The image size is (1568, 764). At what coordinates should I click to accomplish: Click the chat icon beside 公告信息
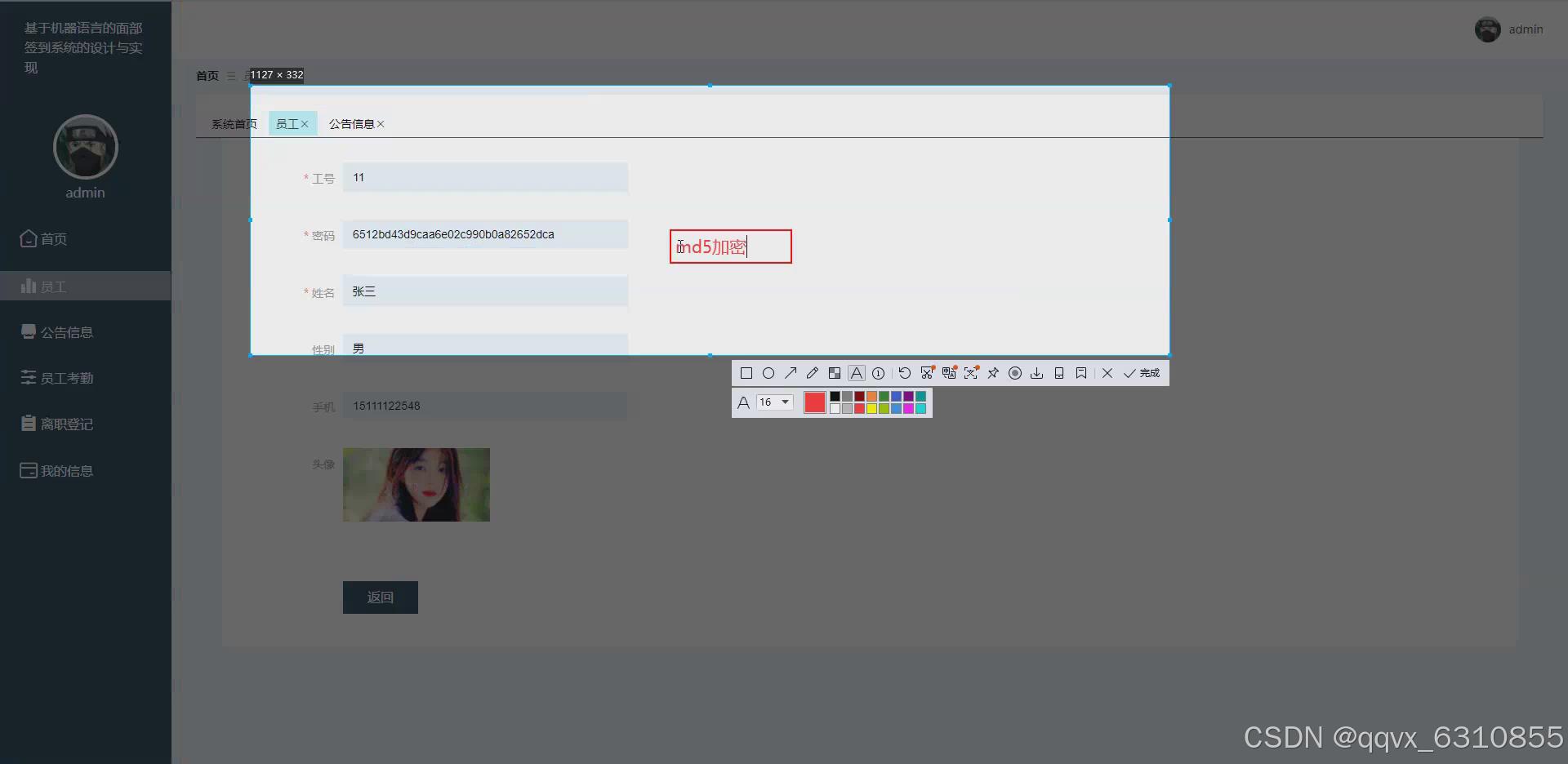[x=29, y=331]
